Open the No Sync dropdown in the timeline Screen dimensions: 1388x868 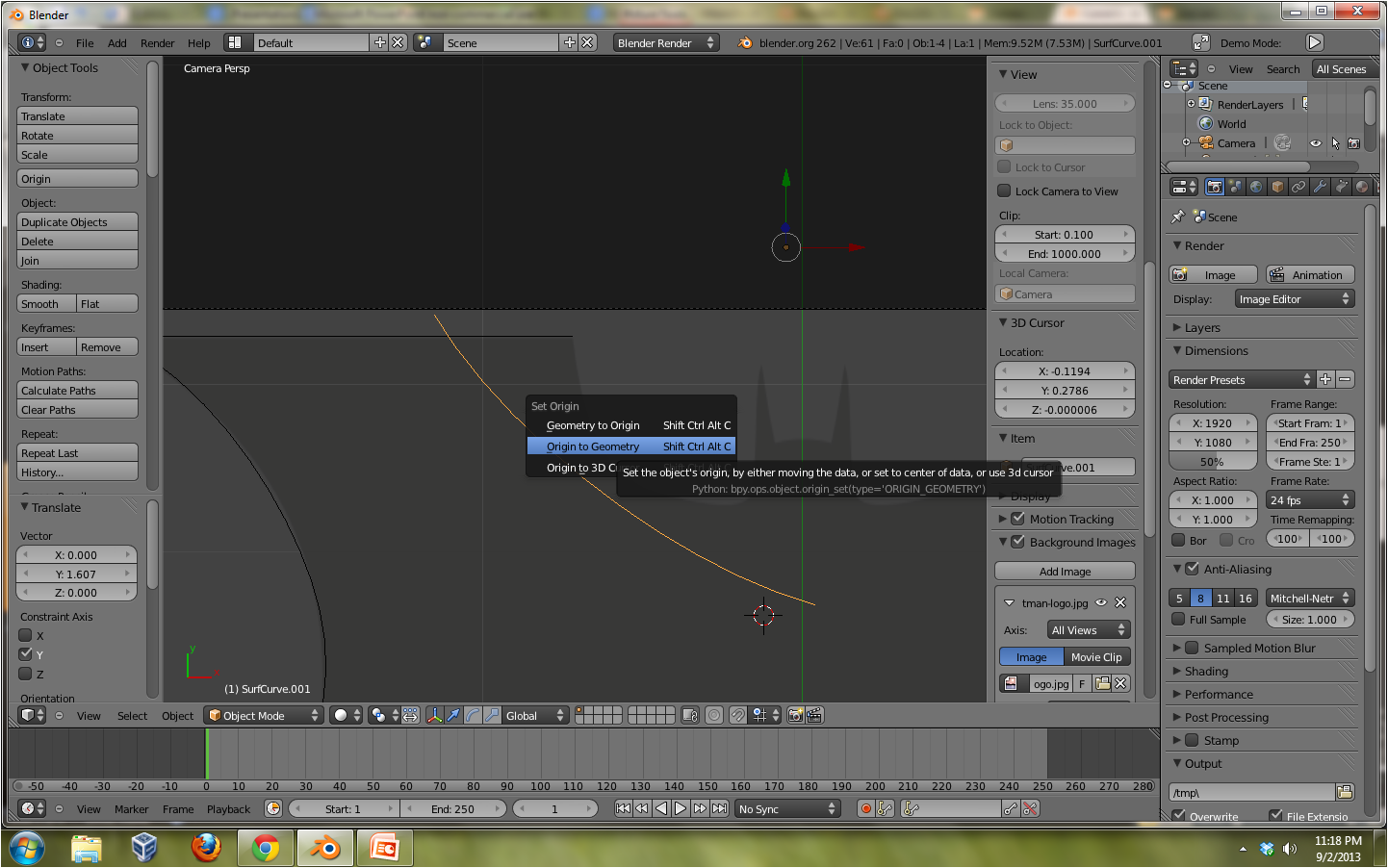pyautogui.click(x=787, y=808)
